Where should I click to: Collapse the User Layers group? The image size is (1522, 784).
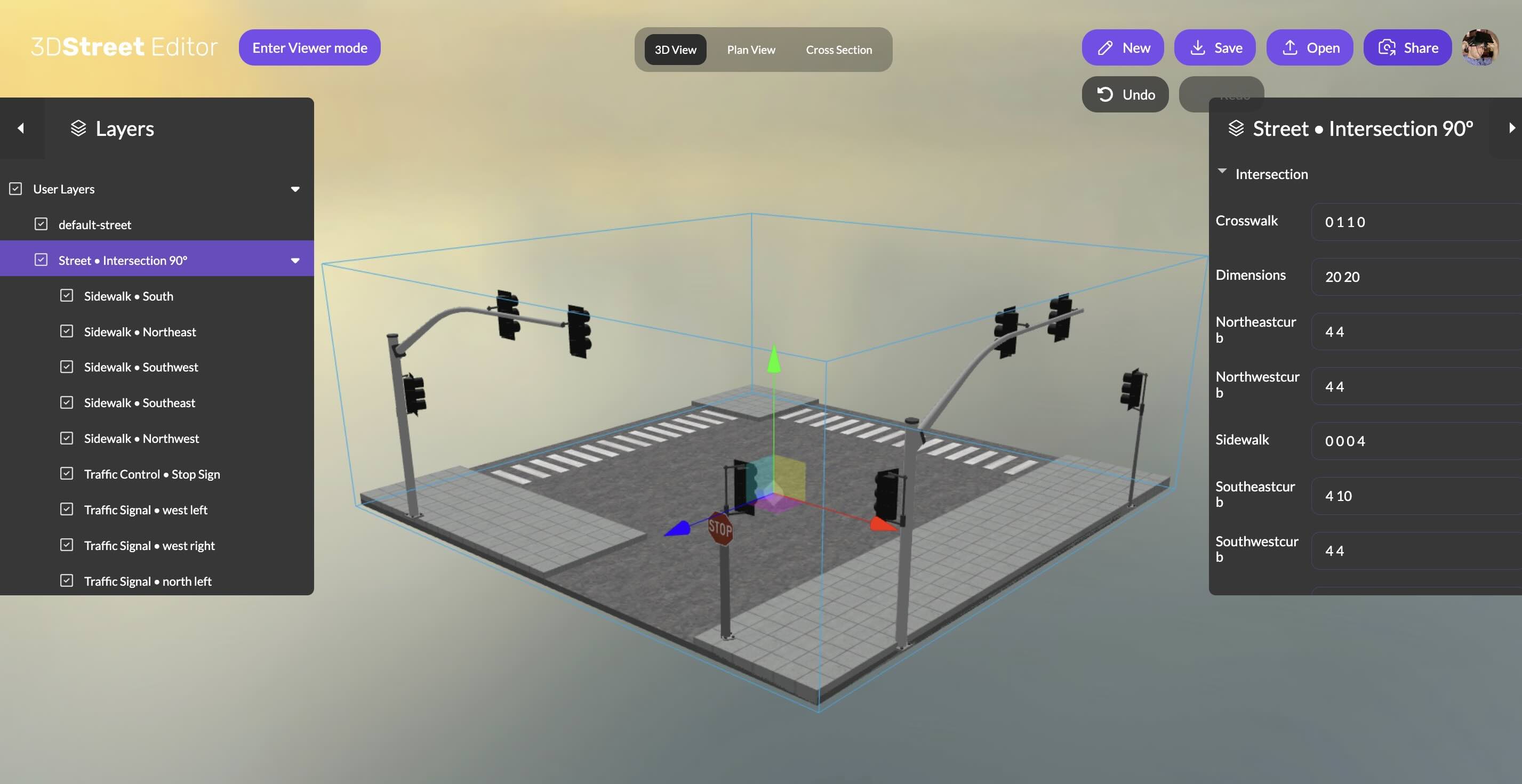coord(295,189)
